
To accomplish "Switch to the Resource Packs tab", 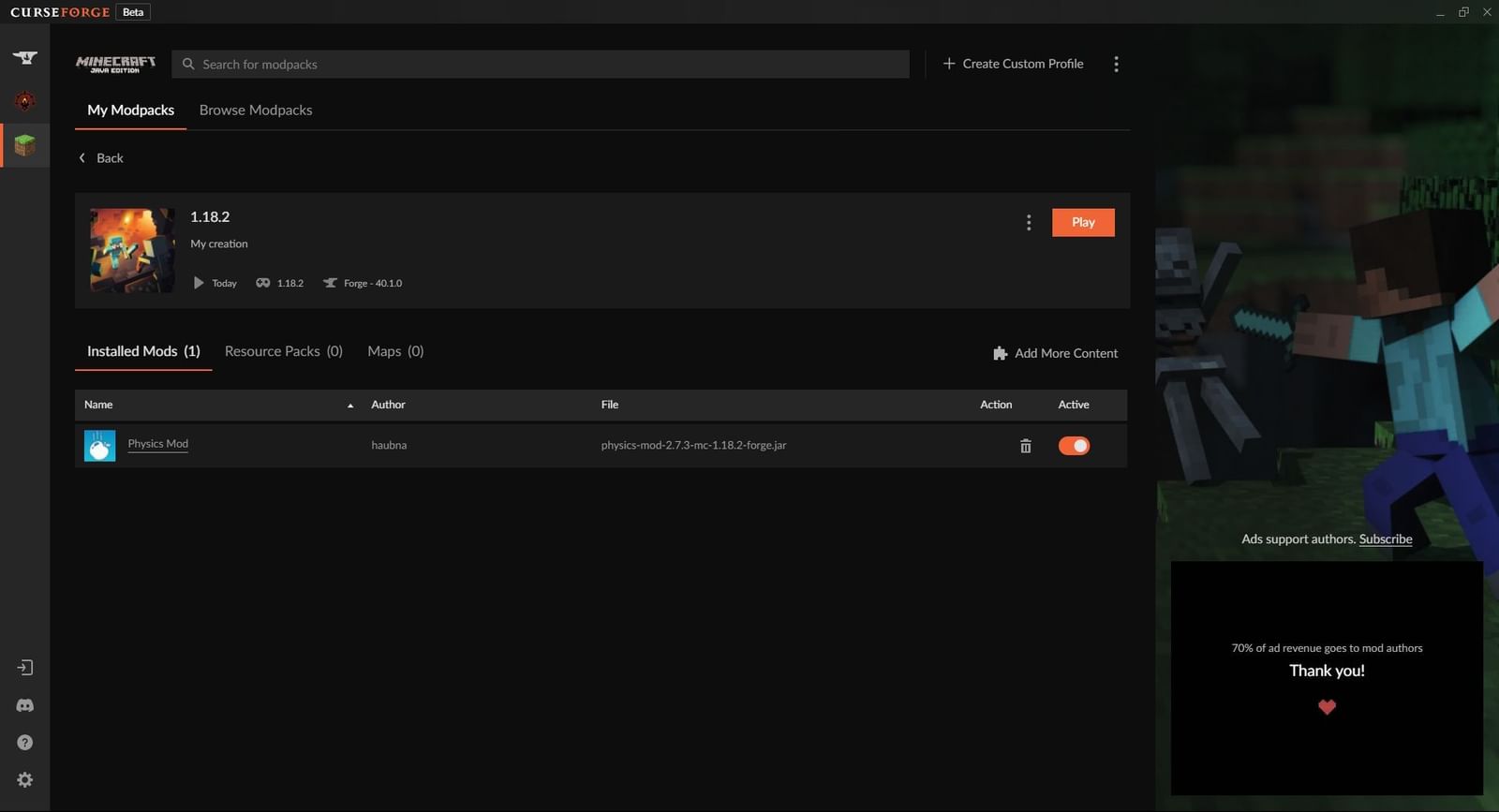I will tap(283, 351).
